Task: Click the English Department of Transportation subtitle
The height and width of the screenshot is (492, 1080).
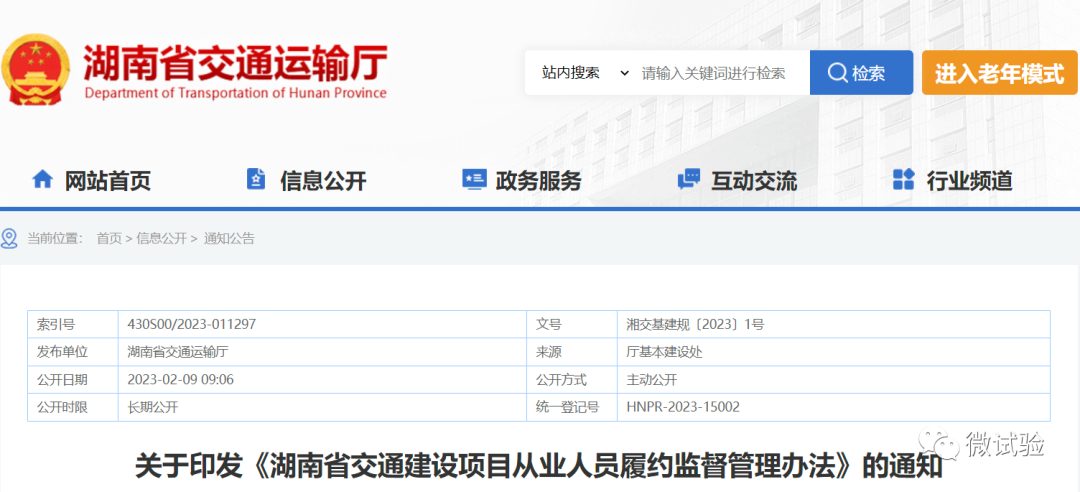Action: pos(236,93)
